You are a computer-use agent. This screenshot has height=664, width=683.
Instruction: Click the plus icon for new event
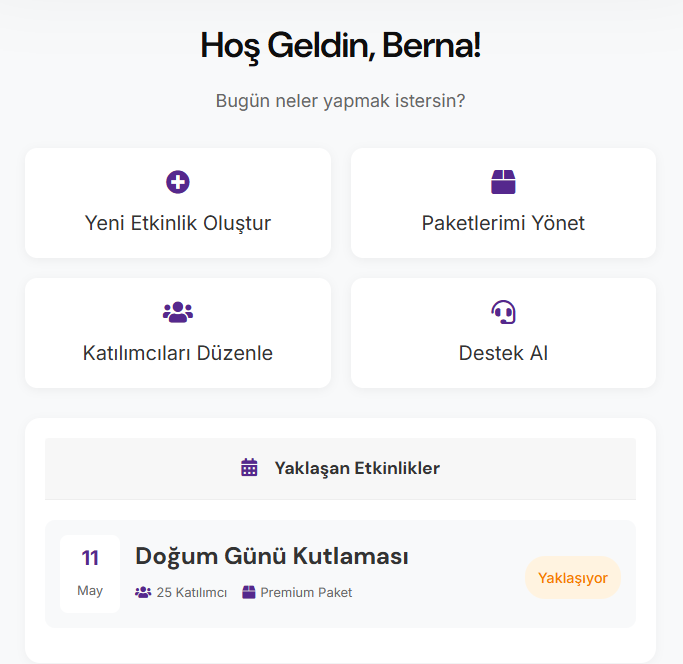tap(178, 182)
